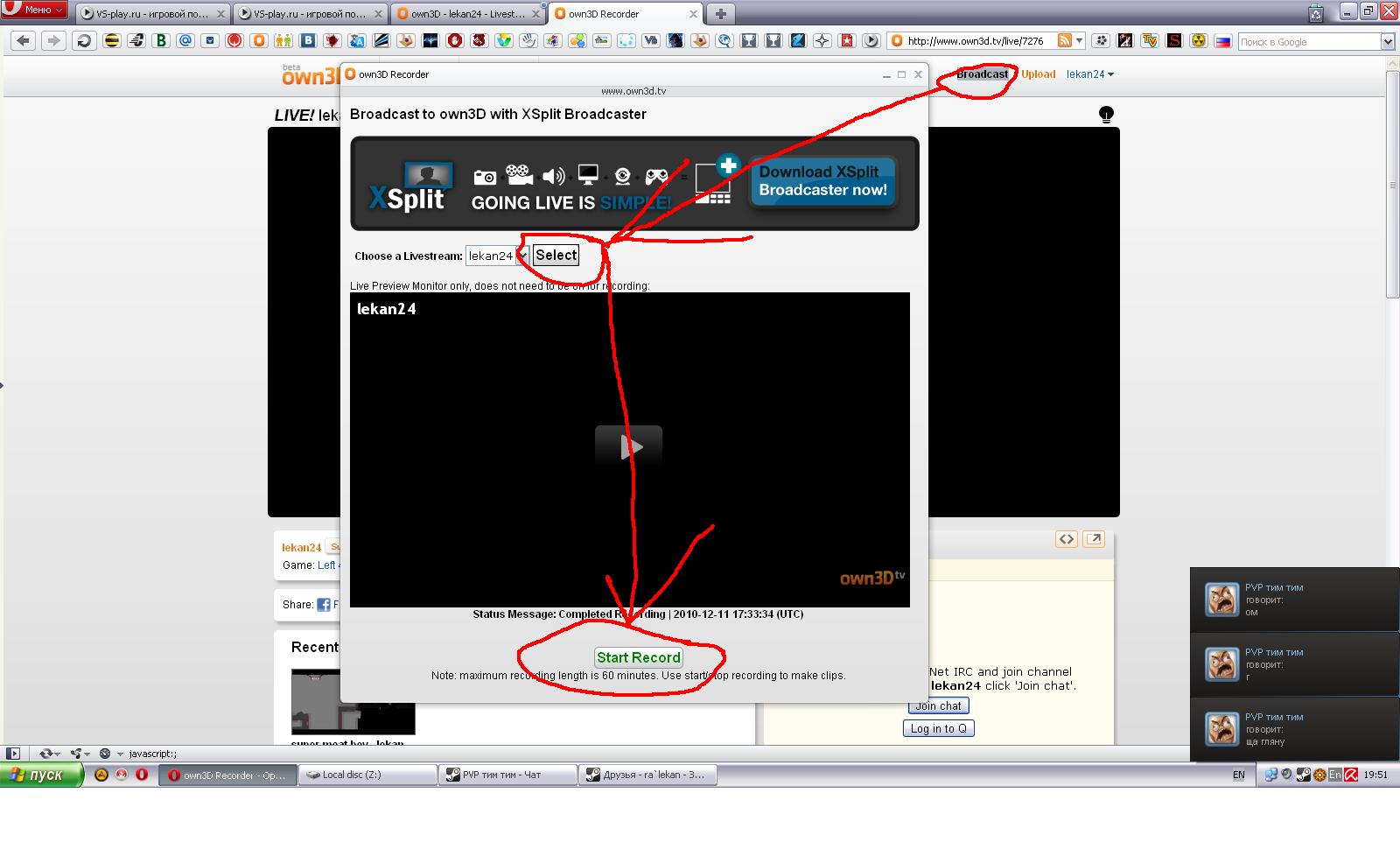Click the Google search input field
Image resolution: width=1400 pixels, height=856 pixels.
click(1309, 41)
